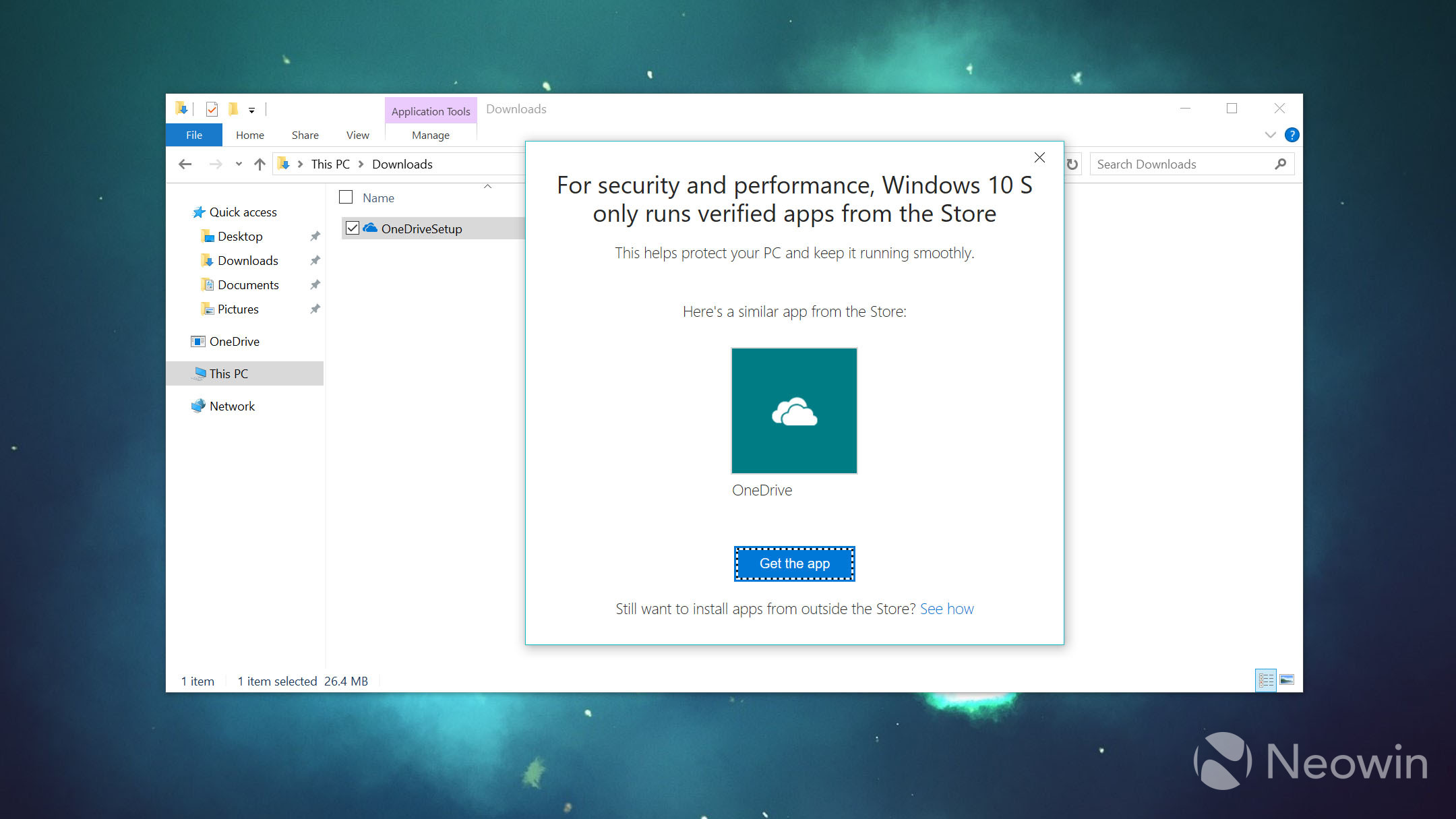Click the OneDrive store app tile
Screen dimensions: 1456x819
(794, 411)
